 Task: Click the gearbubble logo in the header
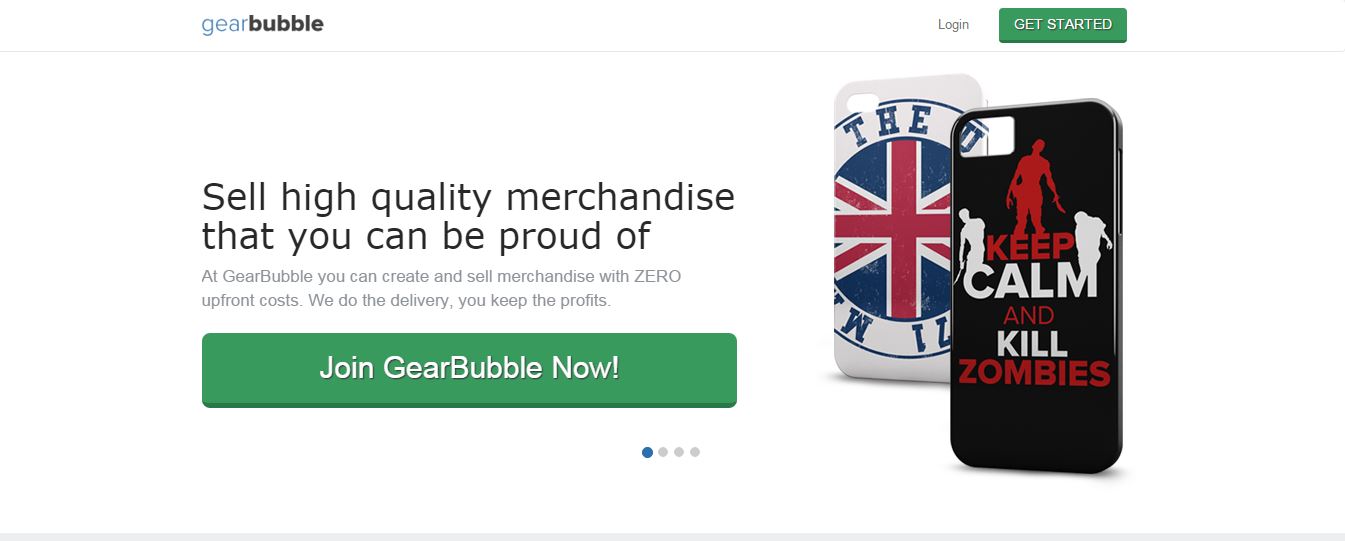263,24
